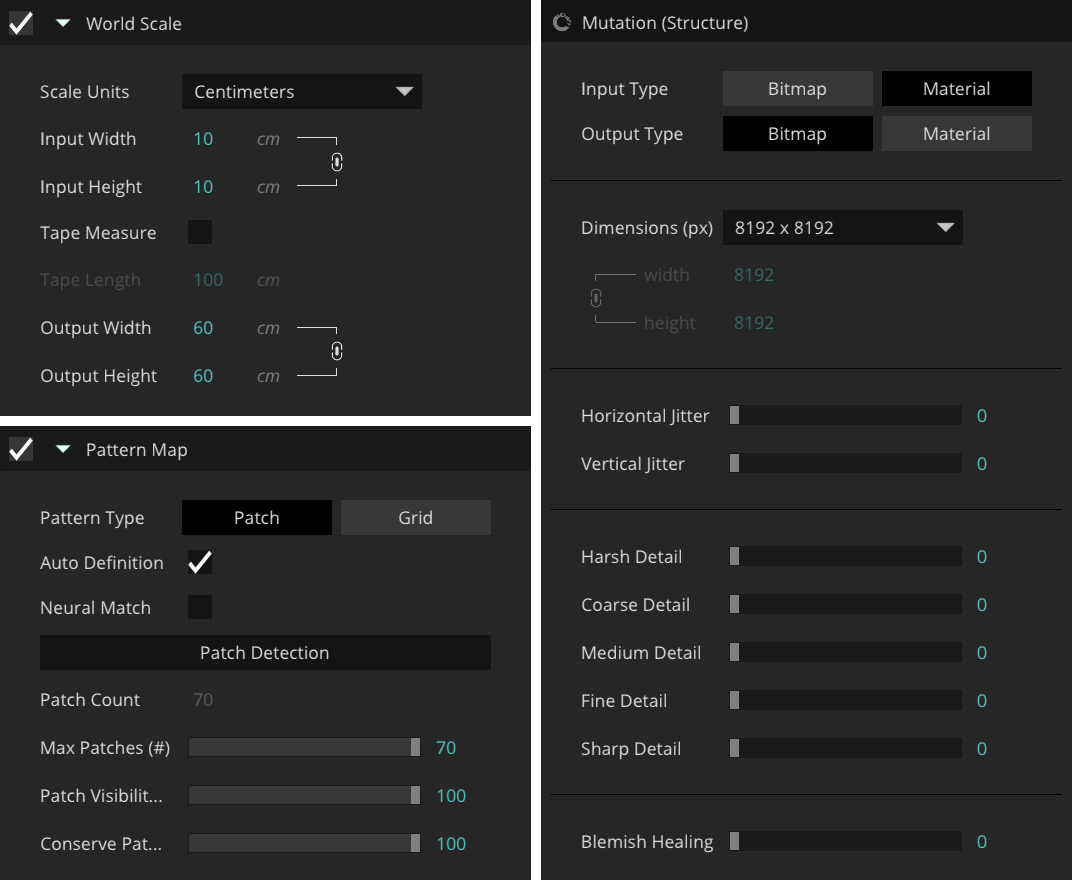
Task: Adjust the Patch Visibility slider
Action: [x=304, y=795]
